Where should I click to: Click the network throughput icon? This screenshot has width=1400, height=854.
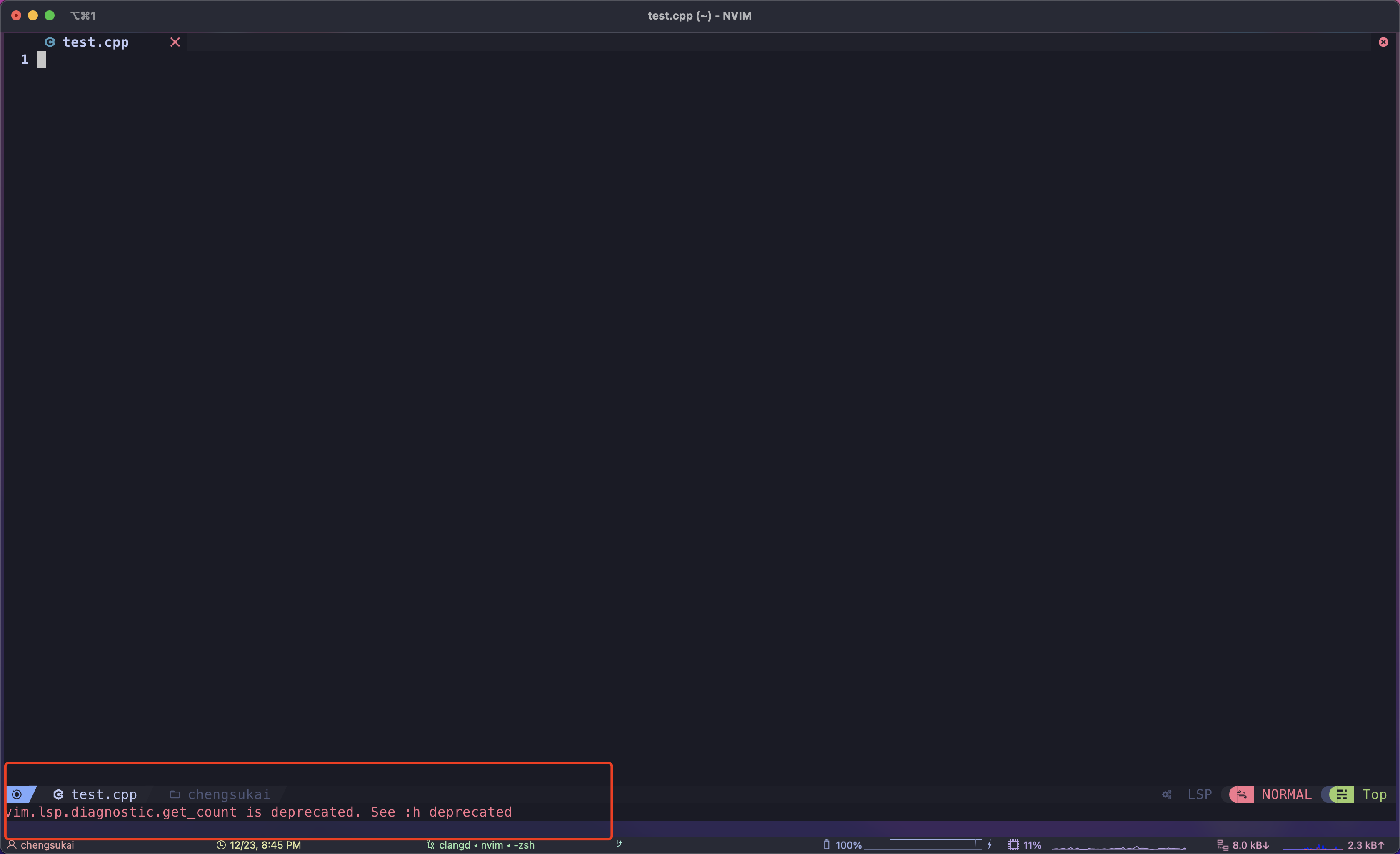pos(1223,845)
